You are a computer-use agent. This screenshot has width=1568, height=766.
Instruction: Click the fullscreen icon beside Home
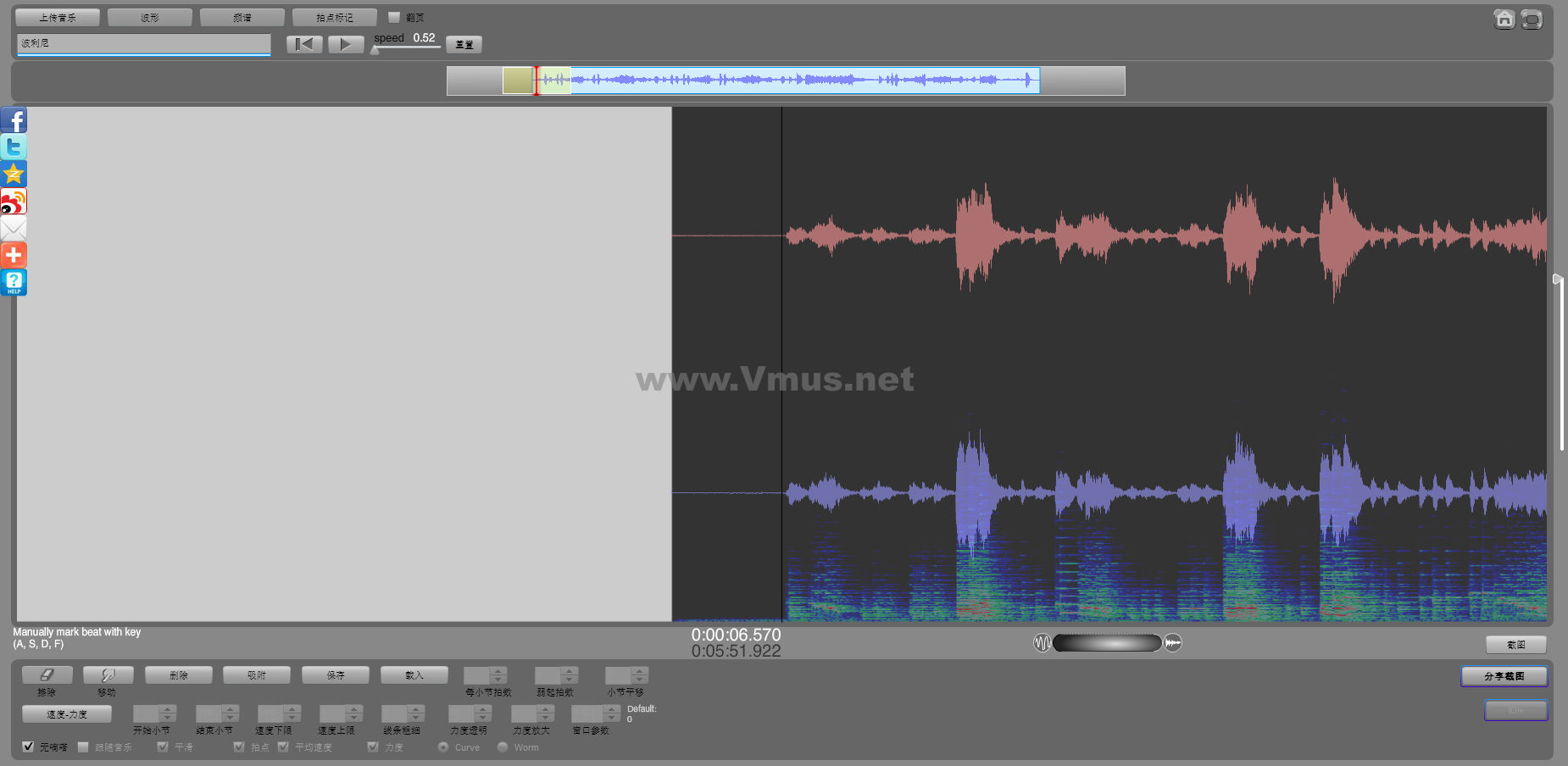1532,19
